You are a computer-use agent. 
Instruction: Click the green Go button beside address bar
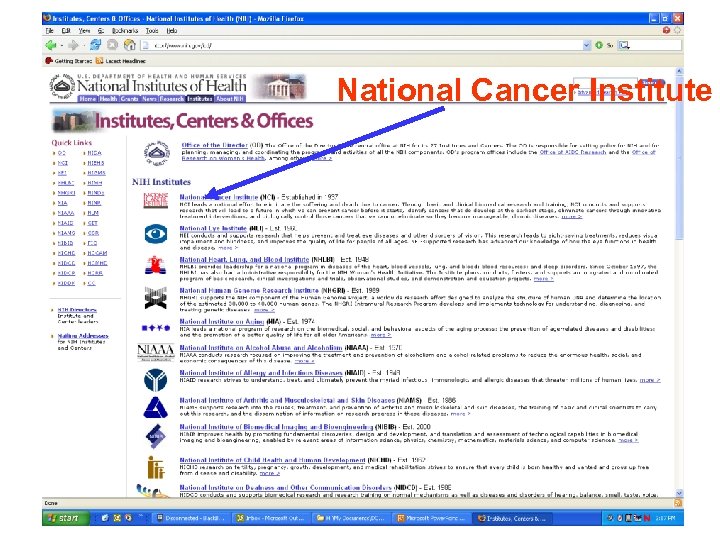click(x=599, y=45)
